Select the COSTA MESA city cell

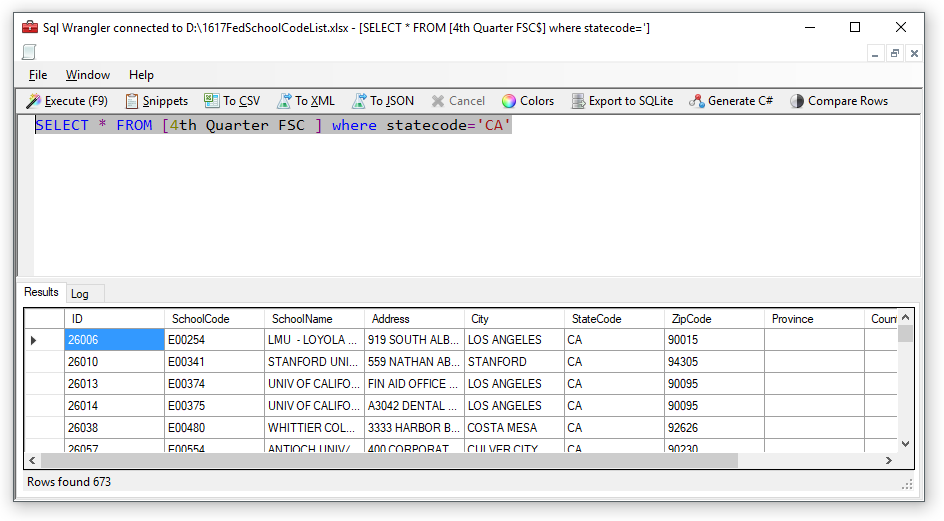click(x=514, y=428)
